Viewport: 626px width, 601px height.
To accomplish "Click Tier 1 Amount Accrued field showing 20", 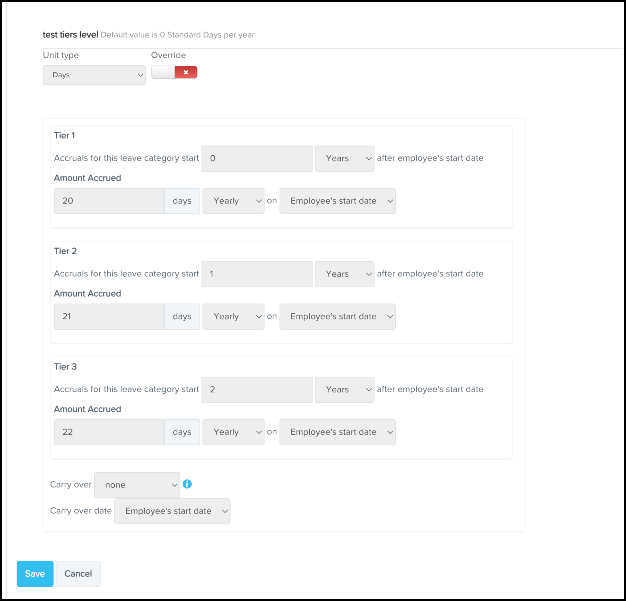I will 109,201.
